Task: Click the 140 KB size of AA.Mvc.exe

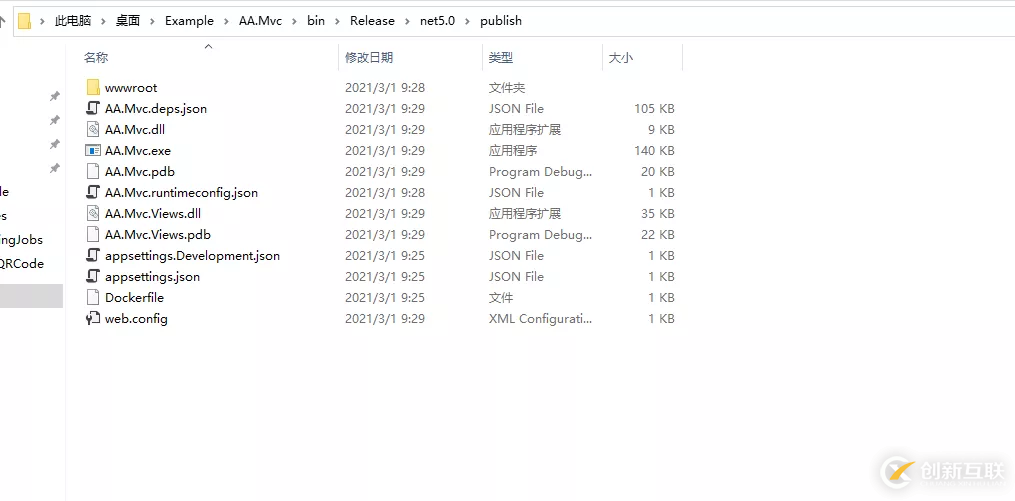Action: point(654,150)
